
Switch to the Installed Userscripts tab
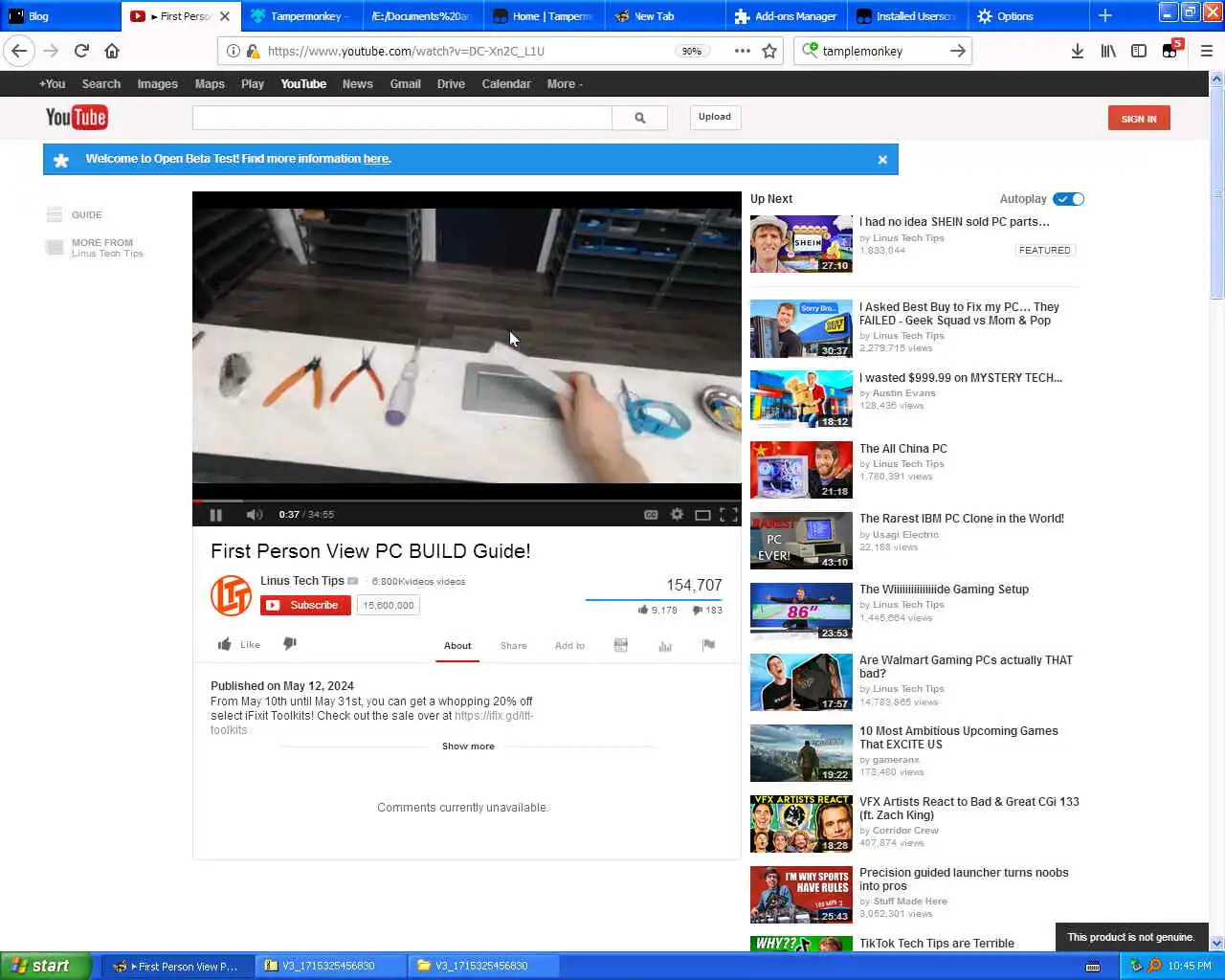click(x=906, y=16)
